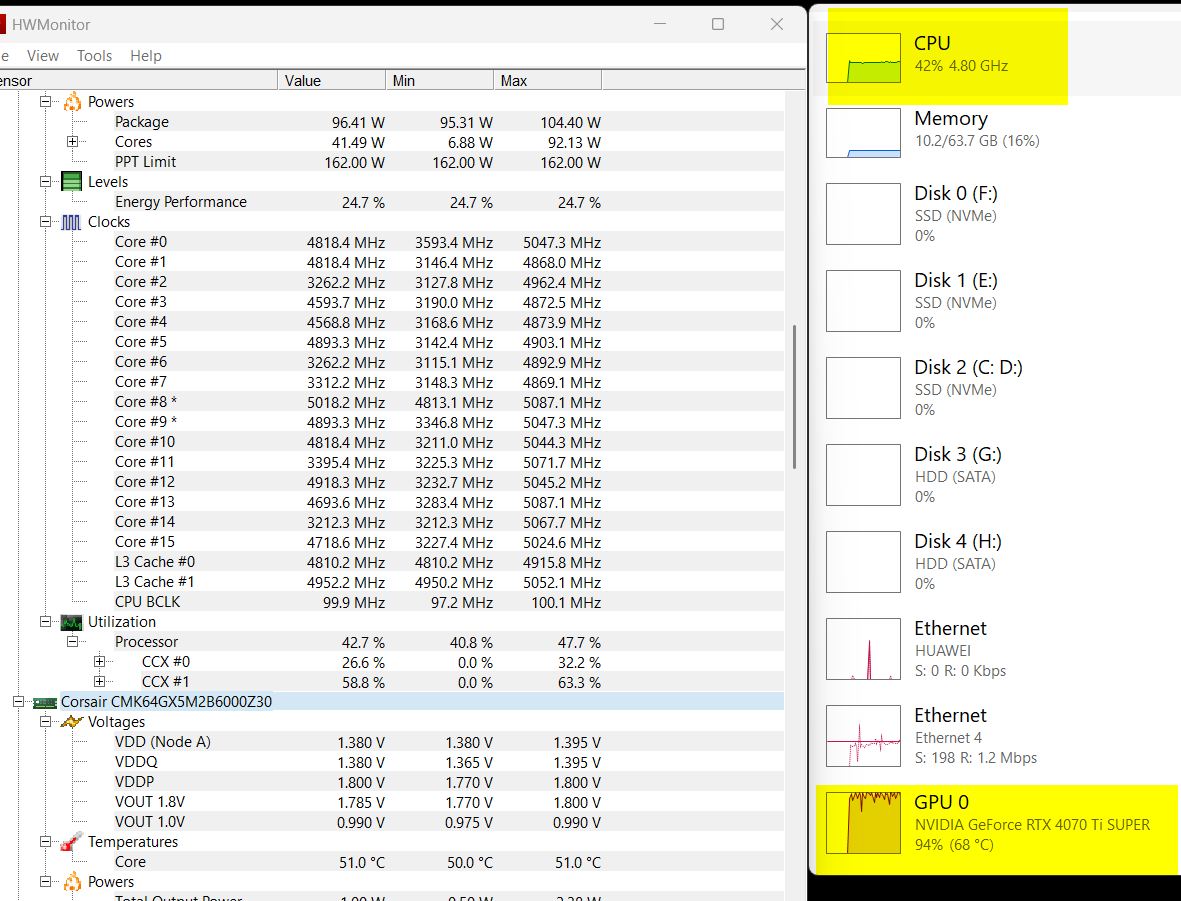
Task: Click the green Levels category icon
Action: pos(72,182)
